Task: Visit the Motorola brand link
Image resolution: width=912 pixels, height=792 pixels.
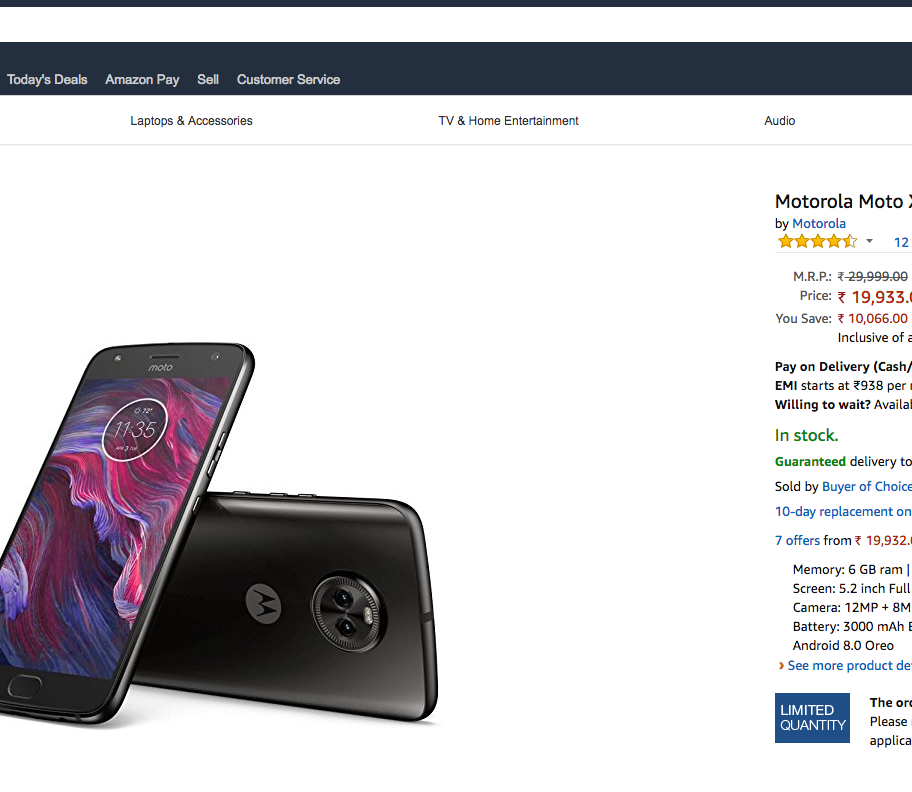Action: pos(819,224)
